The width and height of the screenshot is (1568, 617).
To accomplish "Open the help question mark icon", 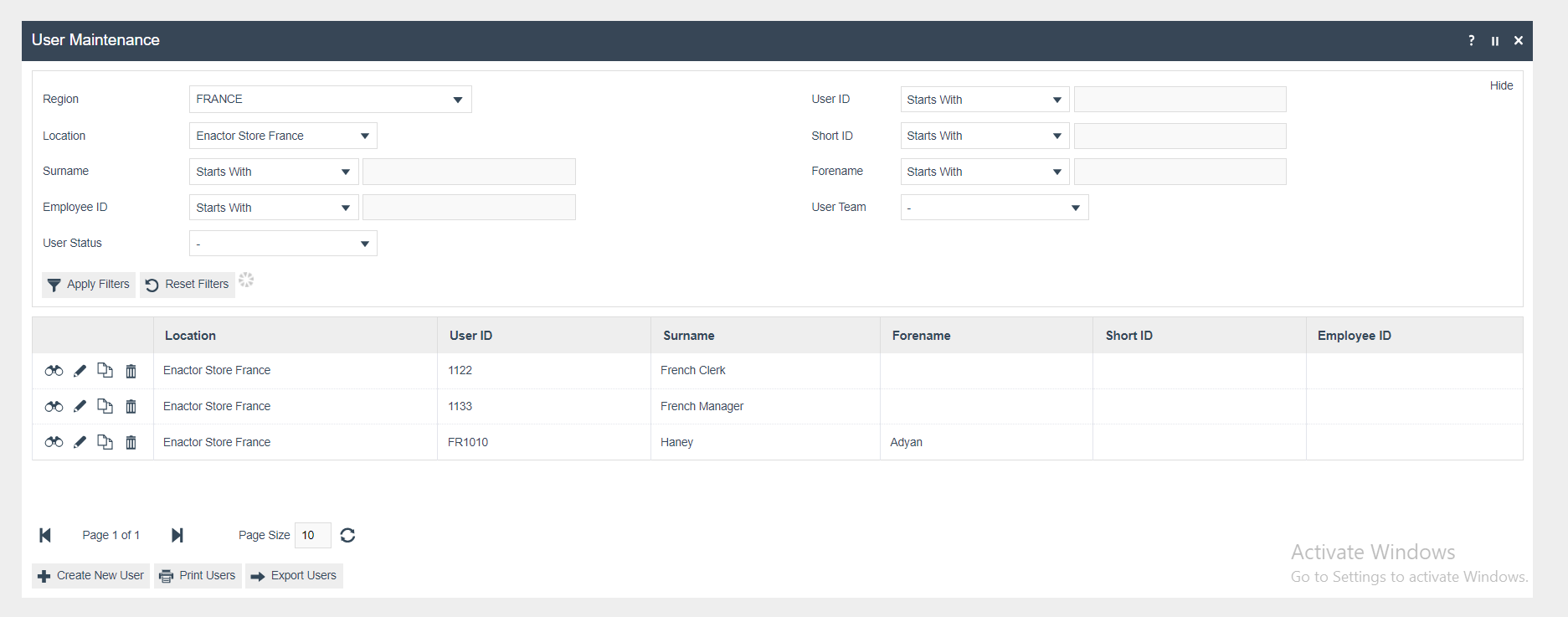I will coord(1471,40).
